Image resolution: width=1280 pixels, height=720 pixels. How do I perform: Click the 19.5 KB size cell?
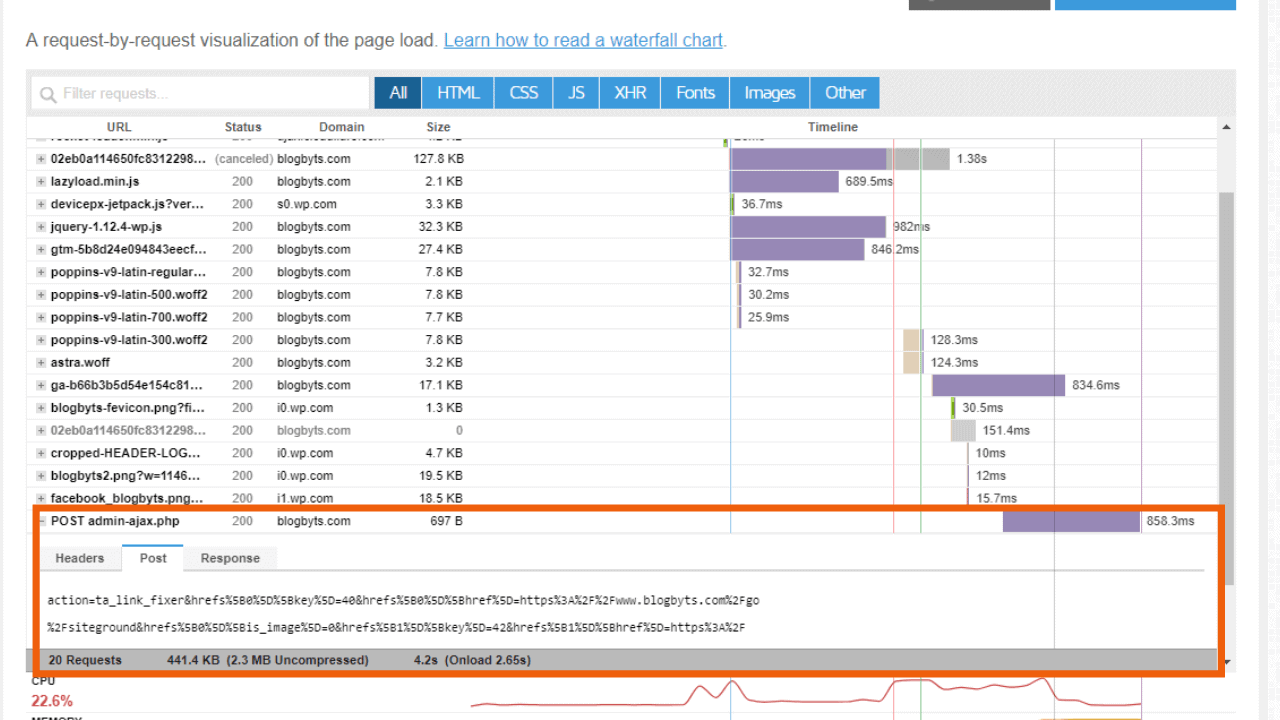coord(441,476)
